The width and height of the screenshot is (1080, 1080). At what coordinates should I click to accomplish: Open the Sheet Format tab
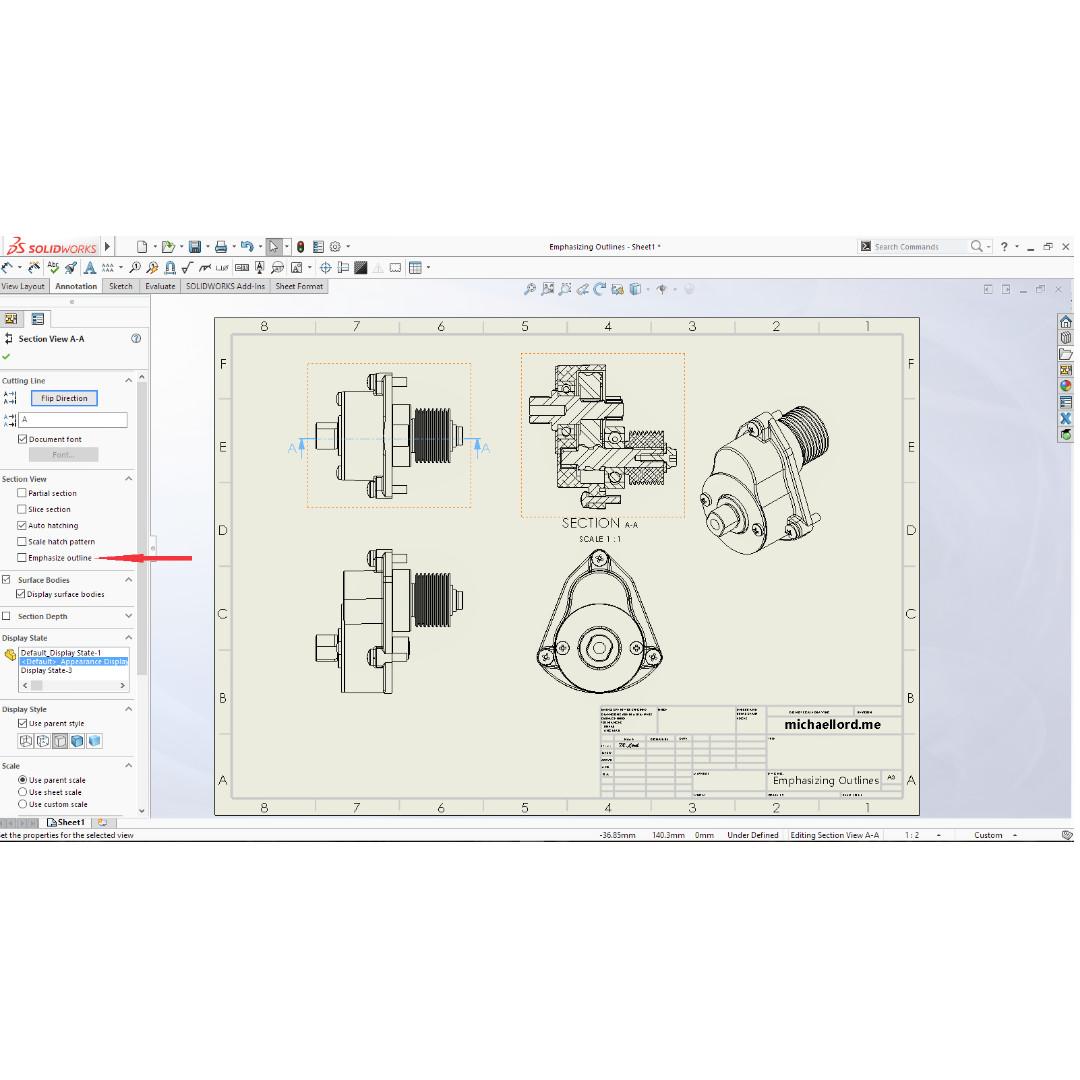299,286
